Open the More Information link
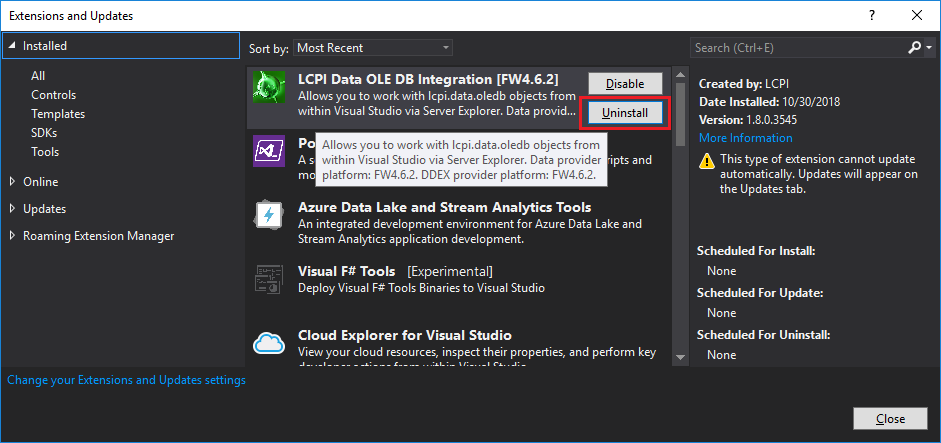The width and height of the screenshot is (941, 443). click(745, 138)
